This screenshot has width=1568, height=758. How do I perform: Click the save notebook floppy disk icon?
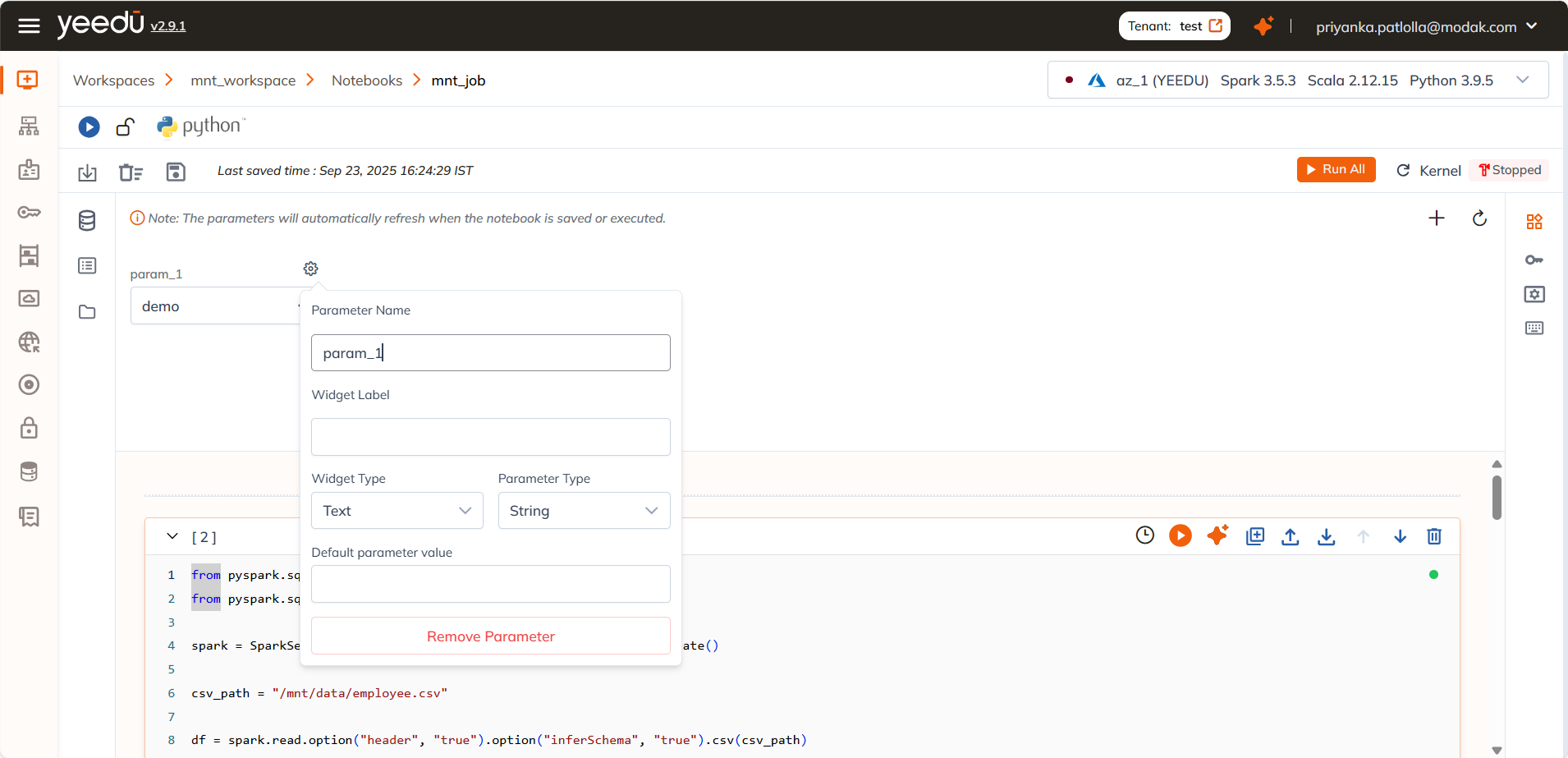[x=176, y=172]
